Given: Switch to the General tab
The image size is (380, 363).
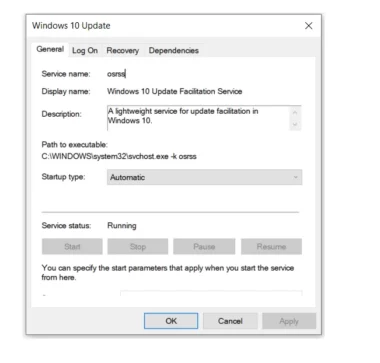Looking at the screenshot, I should pos(50,49).
